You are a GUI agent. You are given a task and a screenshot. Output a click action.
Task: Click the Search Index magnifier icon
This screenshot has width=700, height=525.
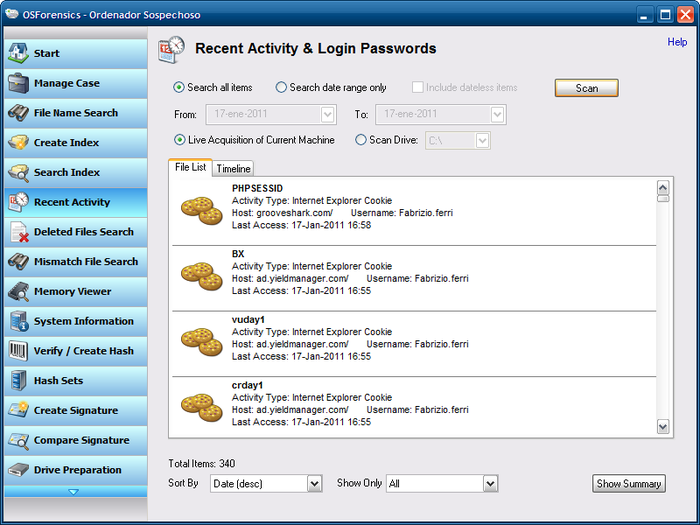(x=18, y=172)
